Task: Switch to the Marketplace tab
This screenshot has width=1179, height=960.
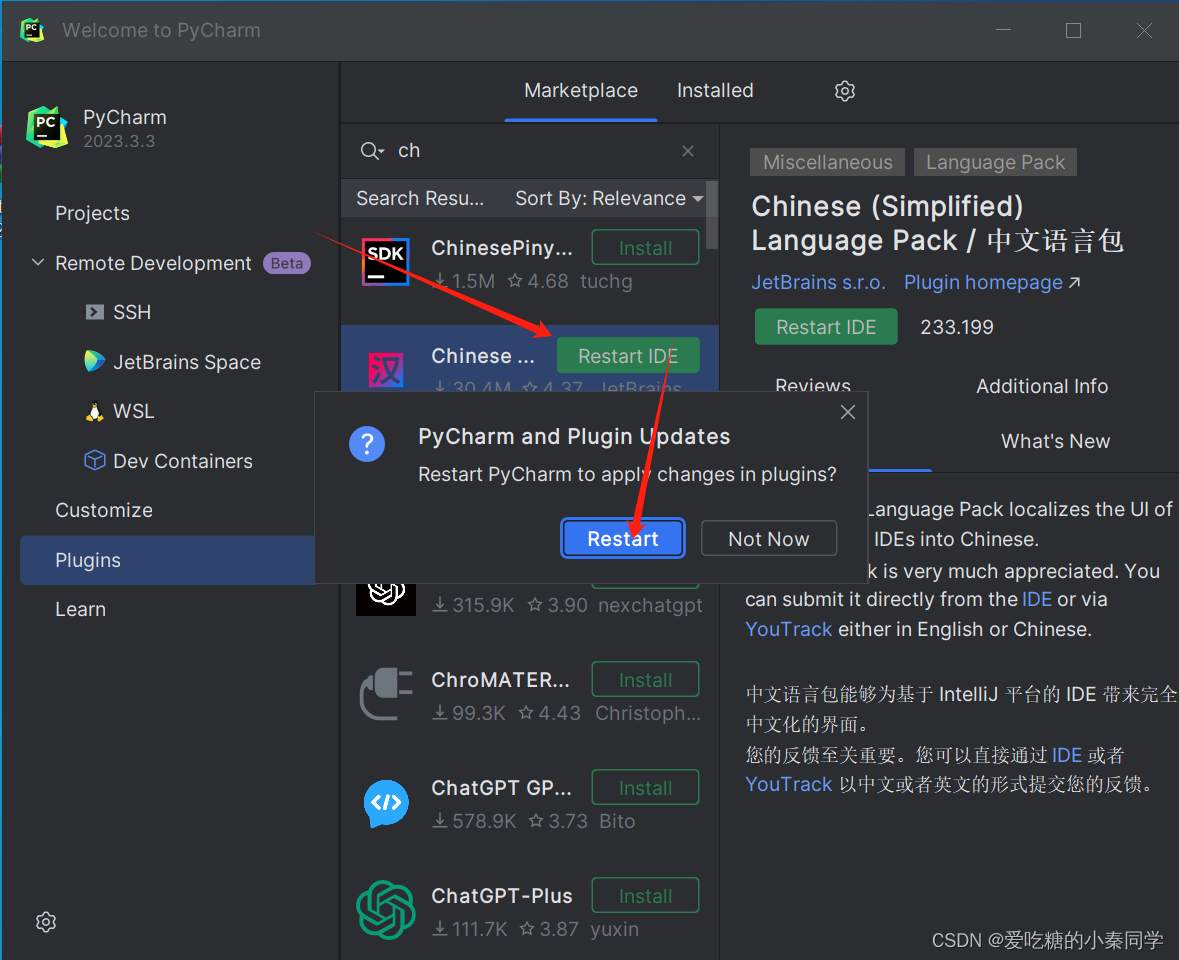Action: [x=580, y=91]
